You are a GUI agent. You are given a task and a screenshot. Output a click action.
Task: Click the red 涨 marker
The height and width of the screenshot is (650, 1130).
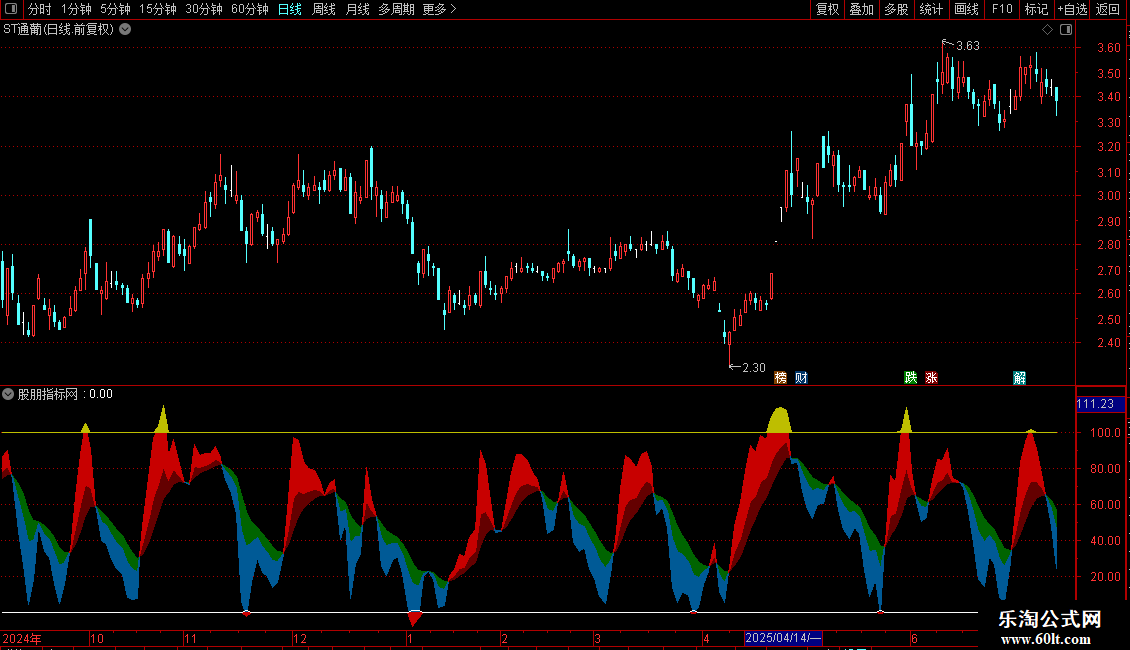pos(931,378)
